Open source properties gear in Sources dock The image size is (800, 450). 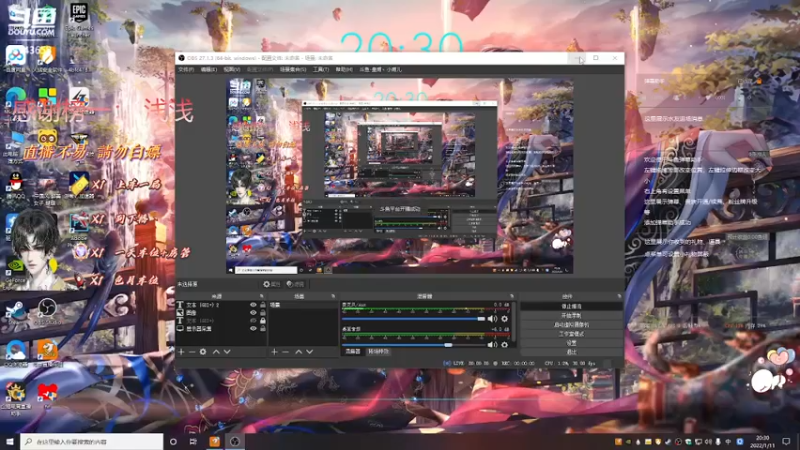click(203, 352)
